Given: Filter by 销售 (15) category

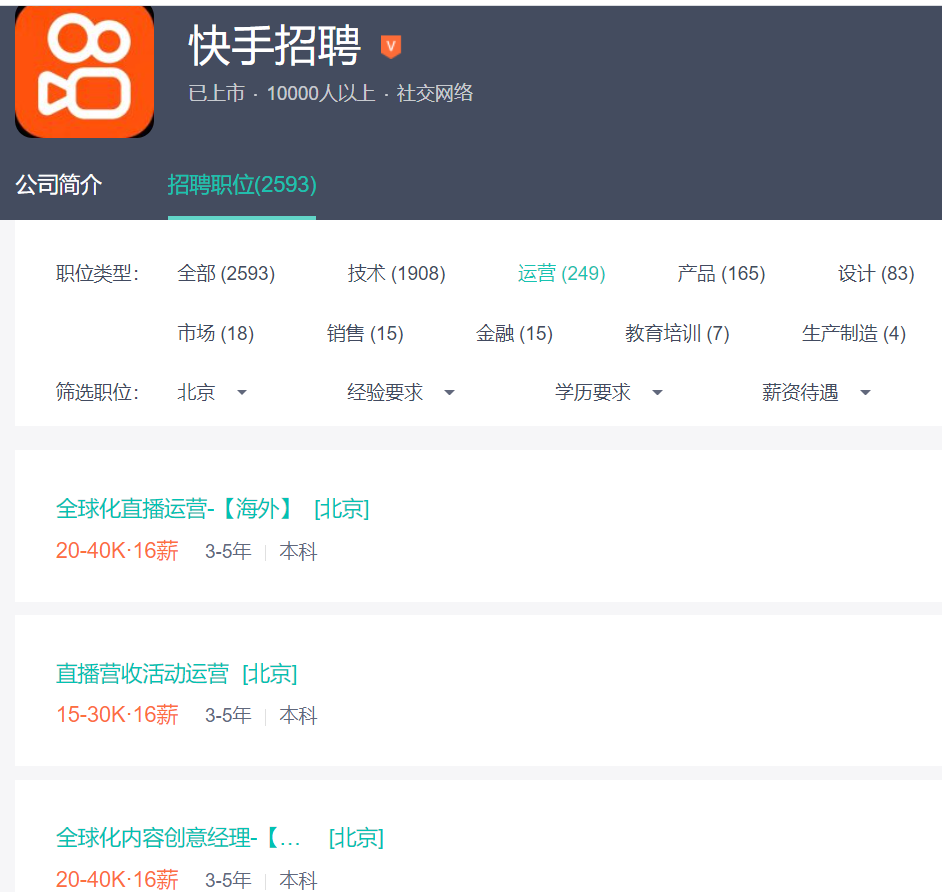Looking at the screenshot, I should click(365, 333).
